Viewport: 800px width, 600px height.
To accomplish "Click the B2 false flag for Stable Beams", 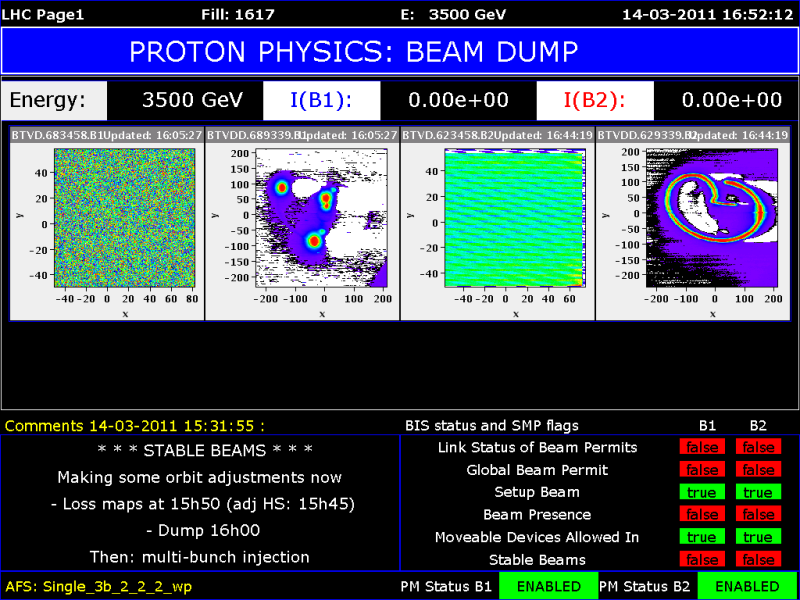I will click(x=758, y=560).
